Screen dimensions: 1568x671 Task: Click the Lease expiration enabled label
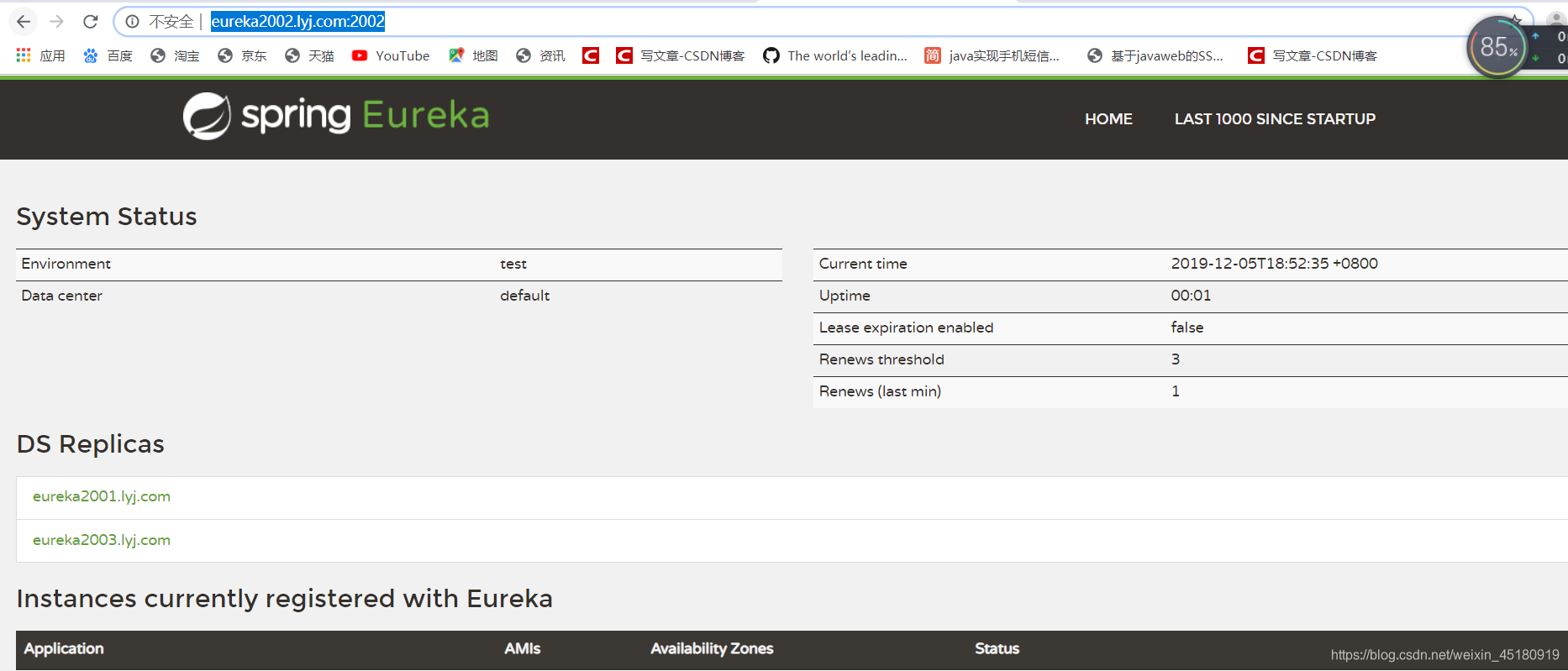[906, 328]
